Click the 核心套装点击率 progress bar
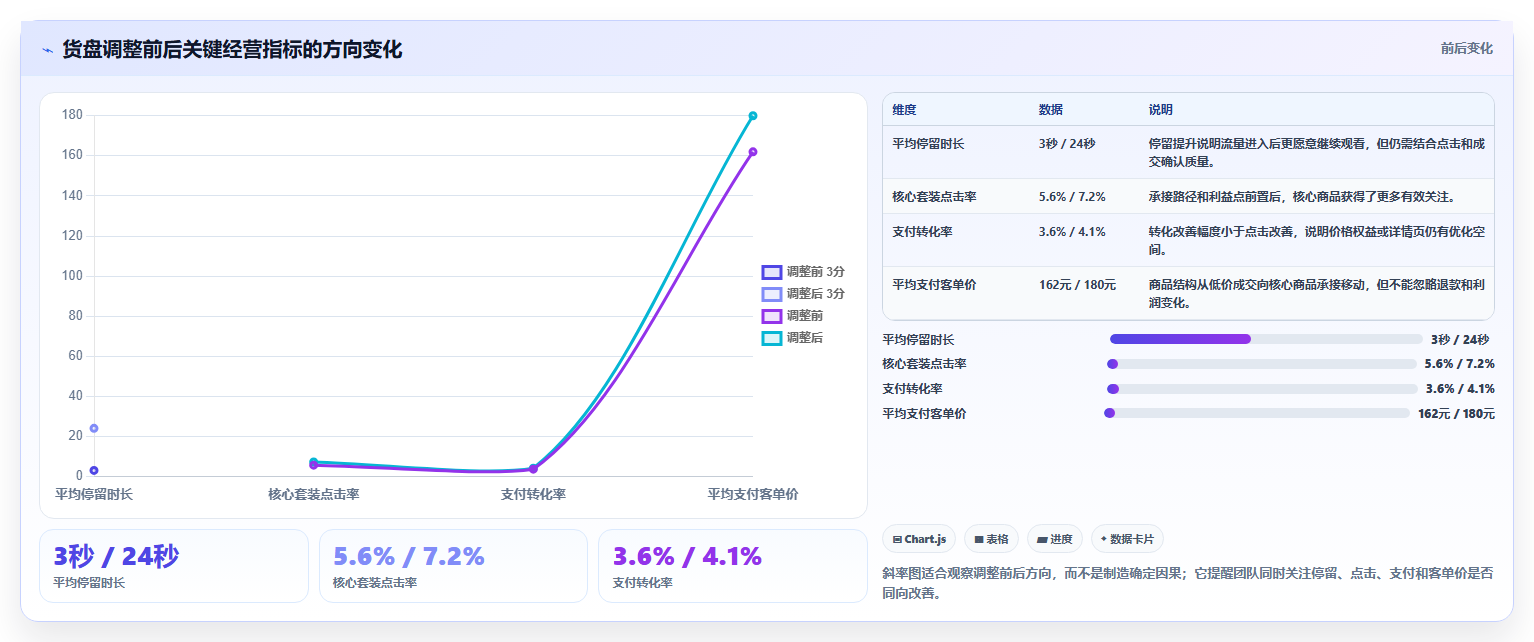1534x642 pixels. 1261,364
